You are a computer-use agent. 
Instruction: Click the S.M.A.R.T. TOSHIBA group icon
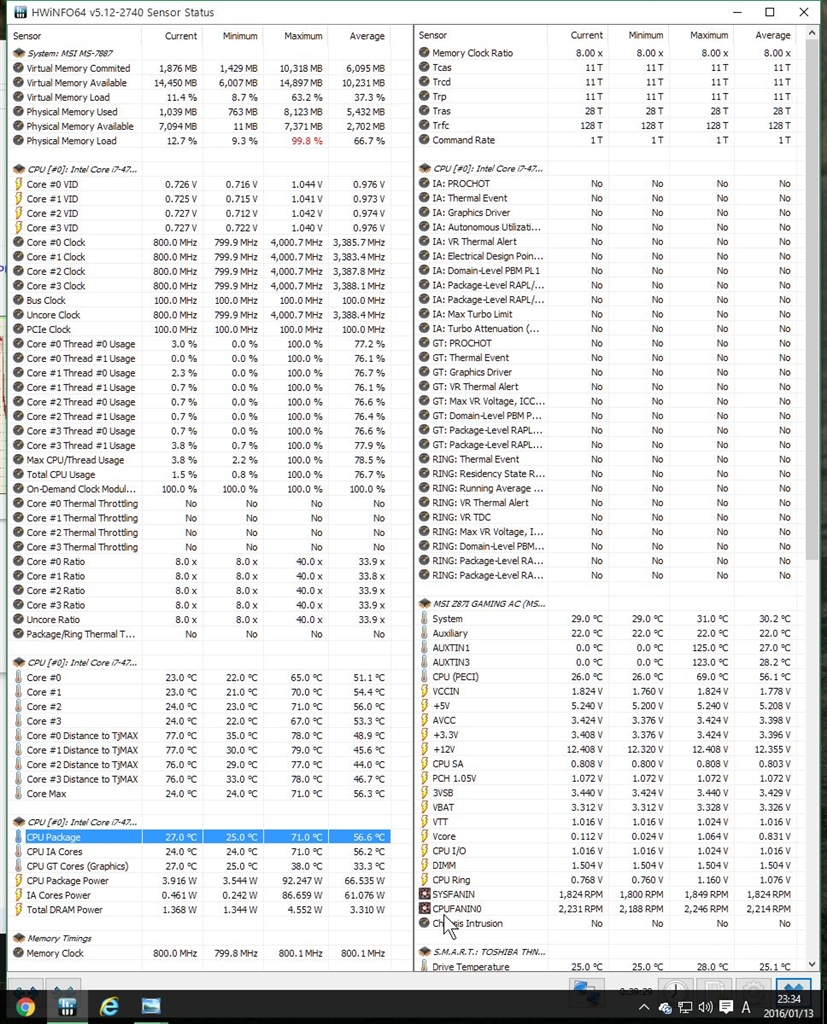coord(425,952)
